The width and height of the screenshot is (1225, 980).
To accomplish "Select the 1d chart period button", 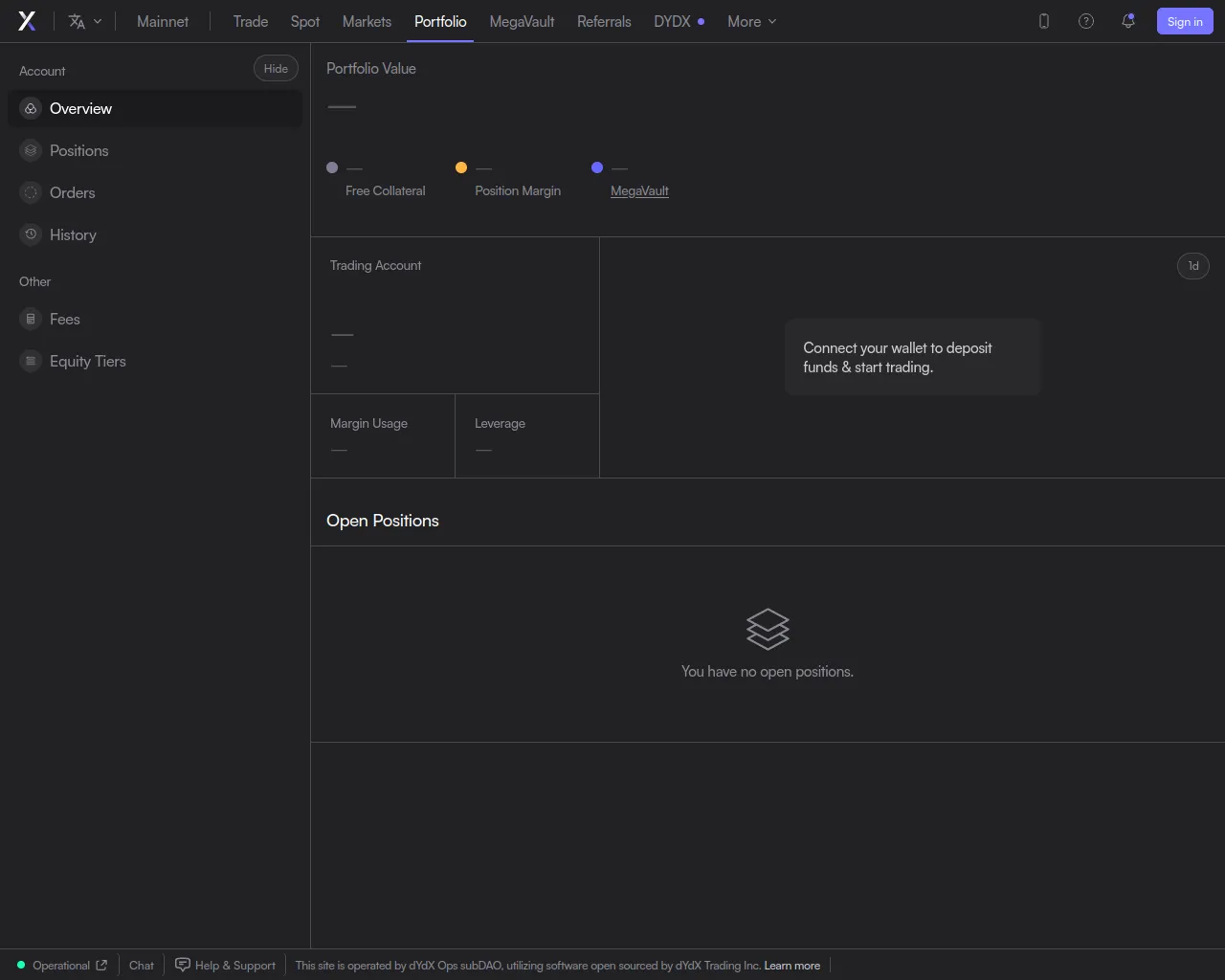I will pos(1193,266).
